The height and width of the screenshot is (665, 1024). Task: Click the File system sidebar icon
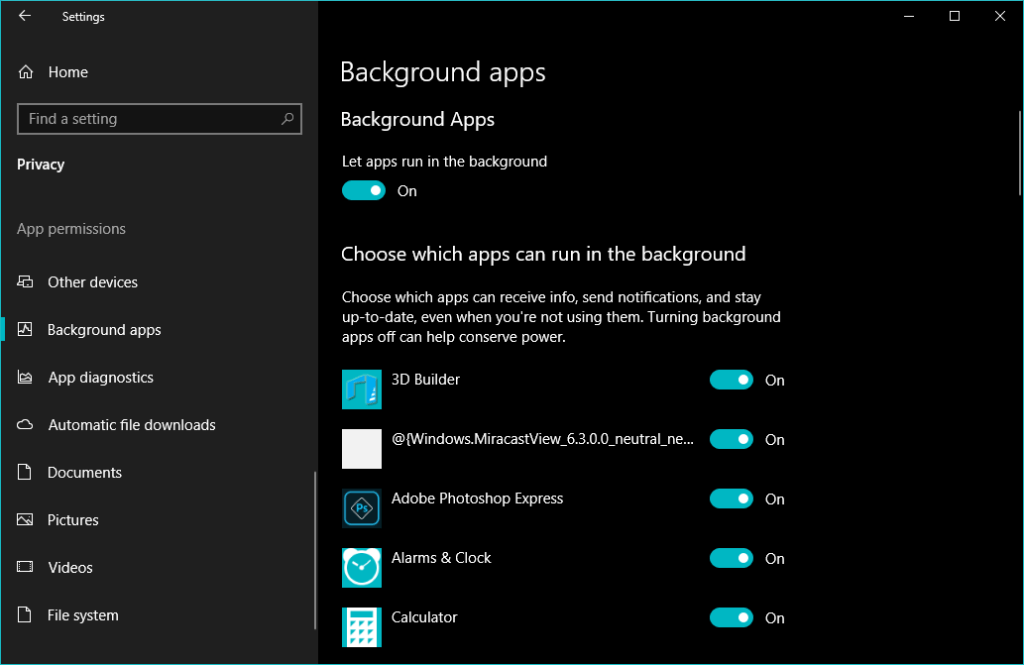click(x=27, y=615)
